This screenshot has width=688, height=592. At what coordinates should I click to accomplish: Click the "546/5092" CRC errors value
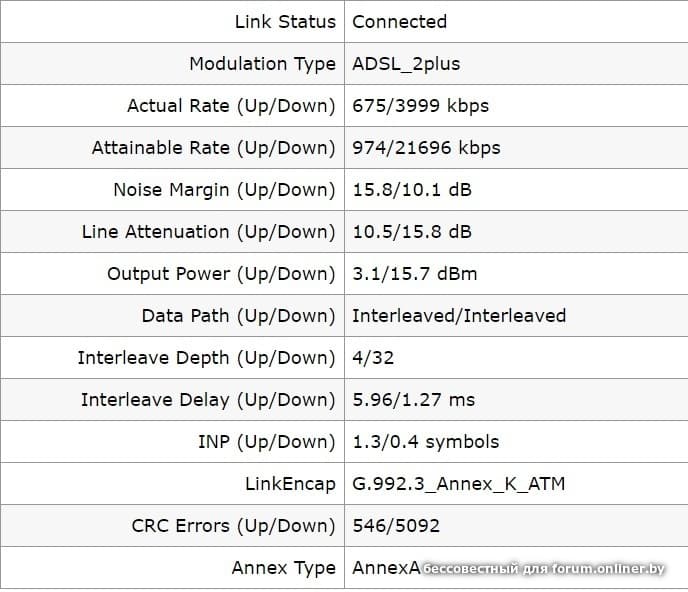pyautogui.click(x=395, y=525)
